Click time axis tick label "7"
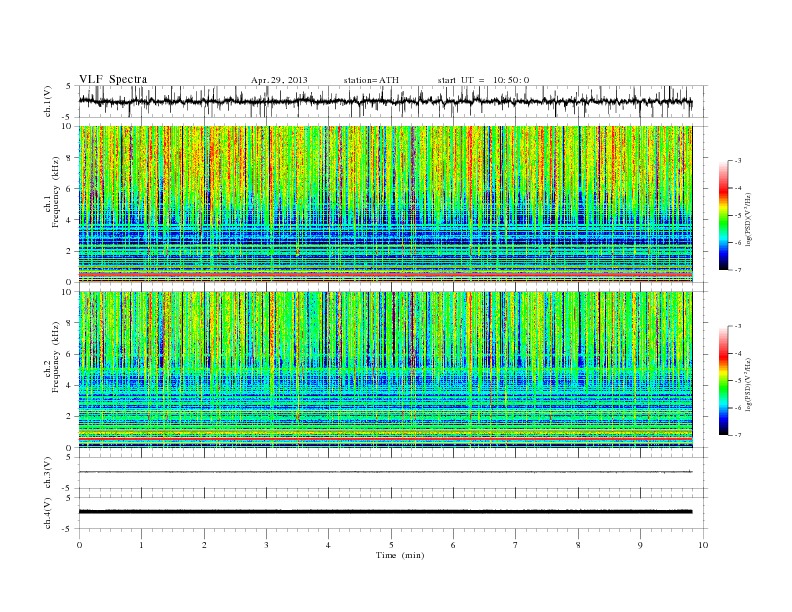Screen dimensions: 792x612 pyautogui.click(x=516, y=545)
